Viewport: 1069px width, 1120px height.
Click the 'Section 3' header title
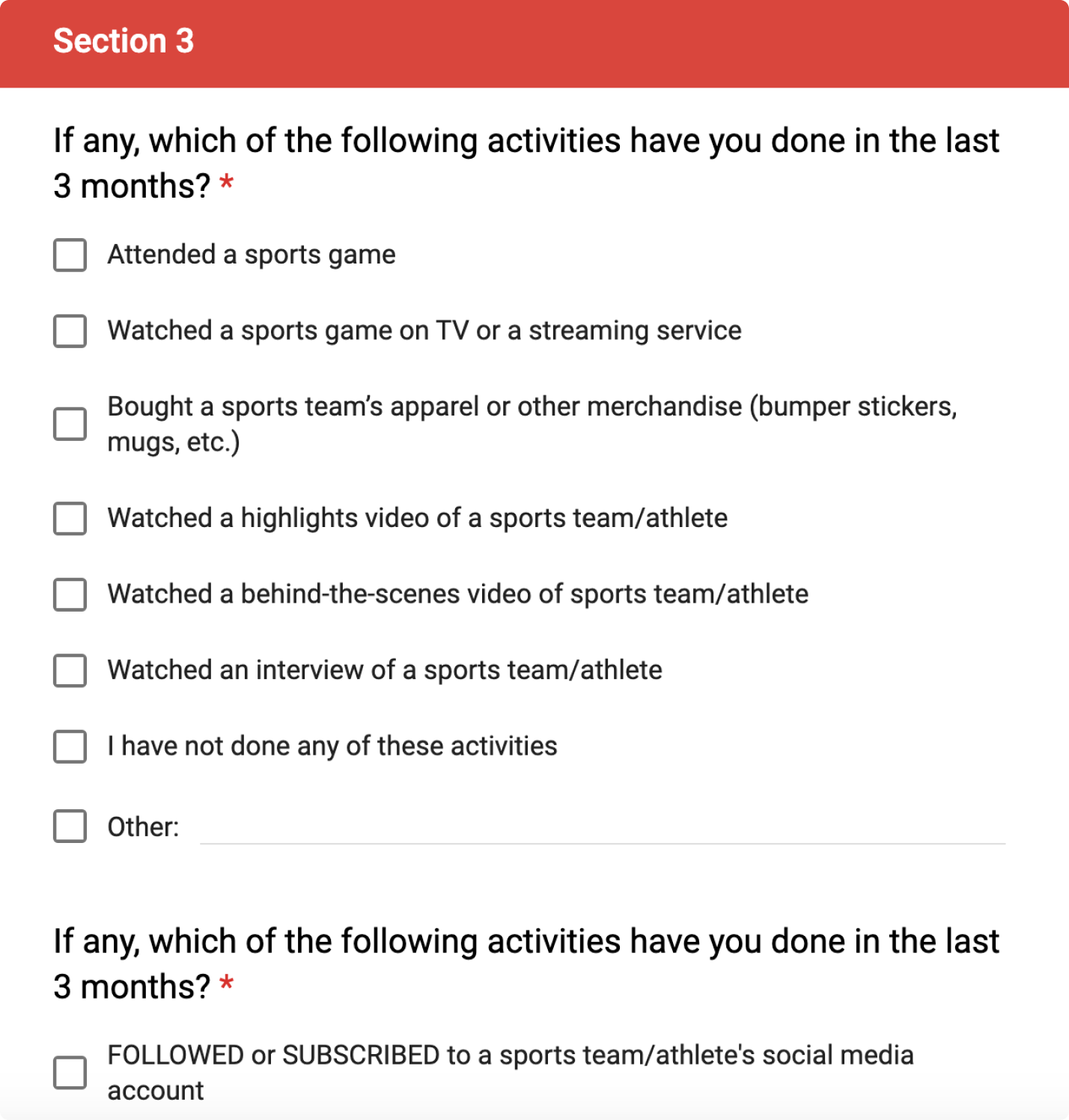pyautogui.click(x=124, y=41)
